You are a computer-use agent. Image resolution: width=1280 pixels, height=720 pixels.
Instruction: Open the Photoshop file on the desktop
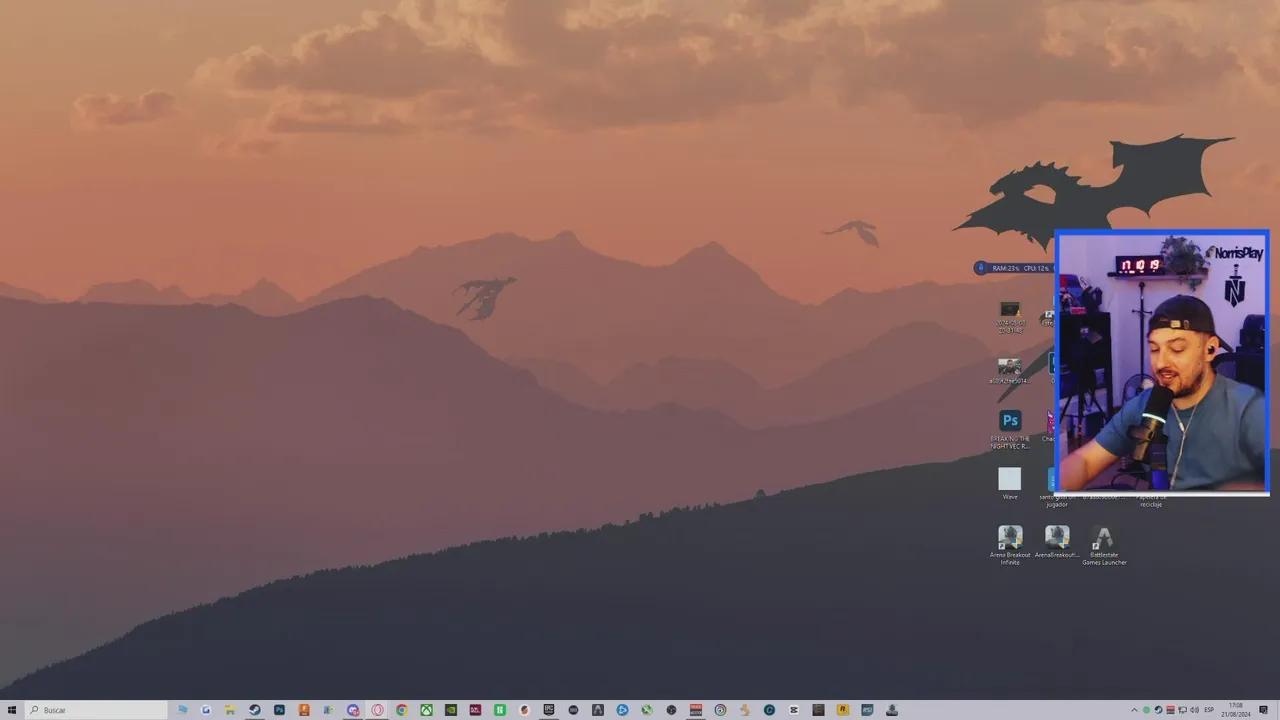tap(1010, 421)
